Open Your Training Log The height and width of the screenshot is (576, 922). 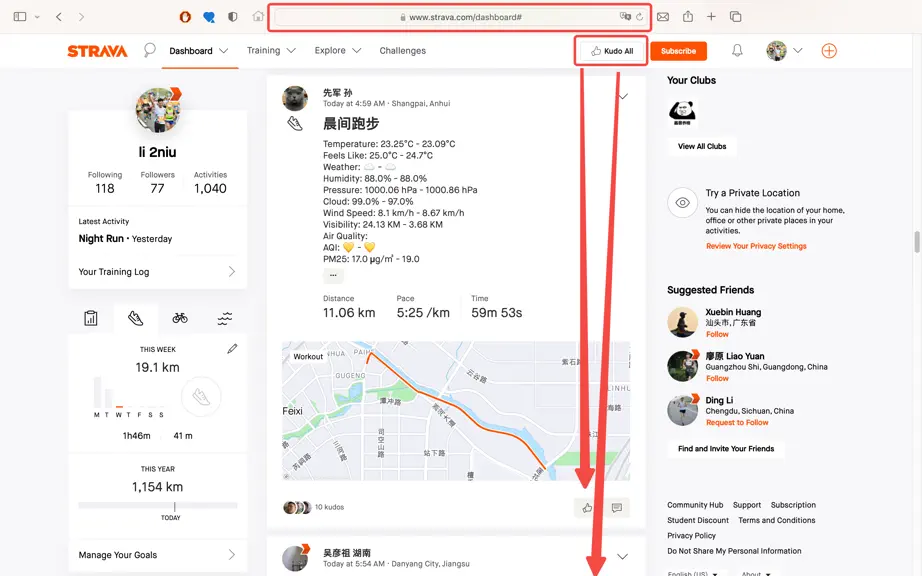157,272
